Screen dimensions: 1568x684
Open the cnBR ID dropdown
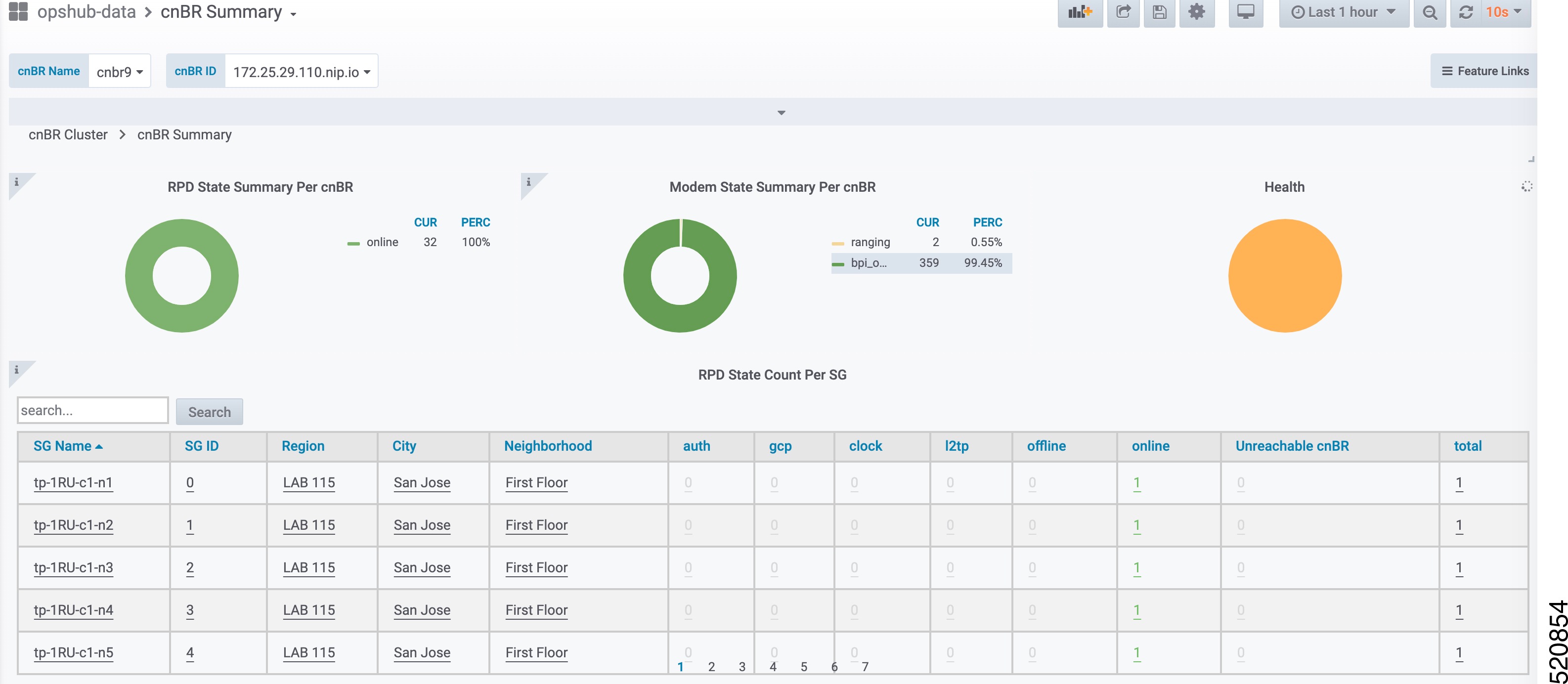click(300, 71)
